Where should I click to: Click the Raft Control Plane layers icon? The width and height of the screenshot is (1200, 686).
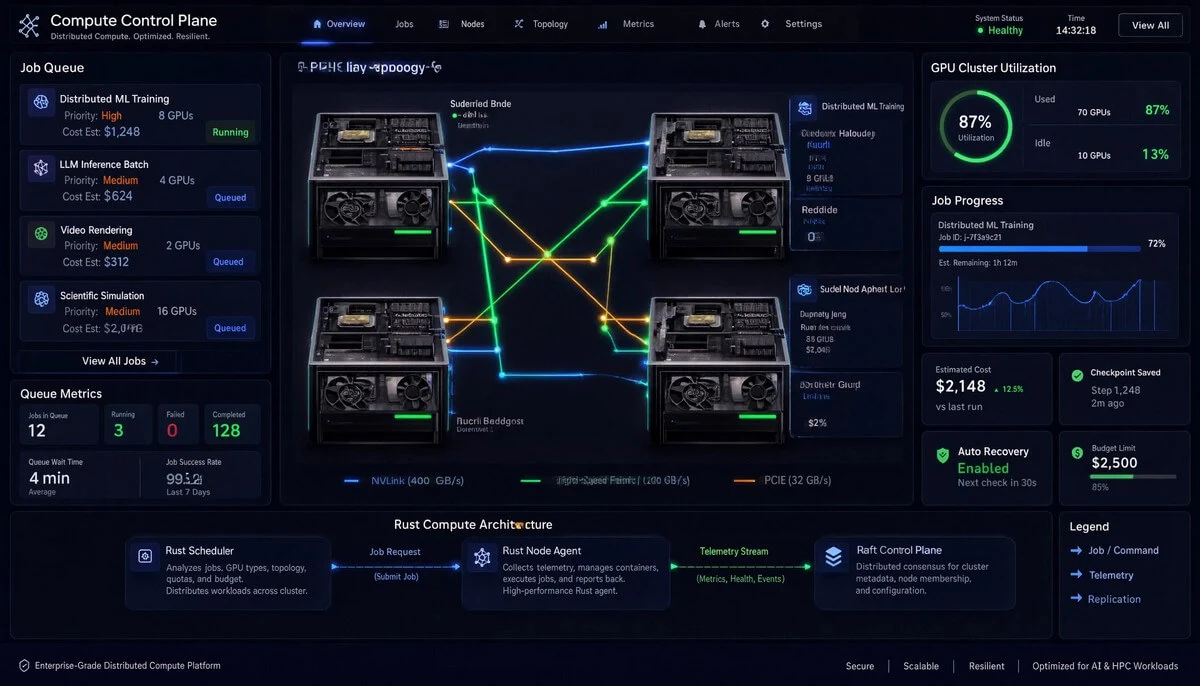click(x=834, y=558)
